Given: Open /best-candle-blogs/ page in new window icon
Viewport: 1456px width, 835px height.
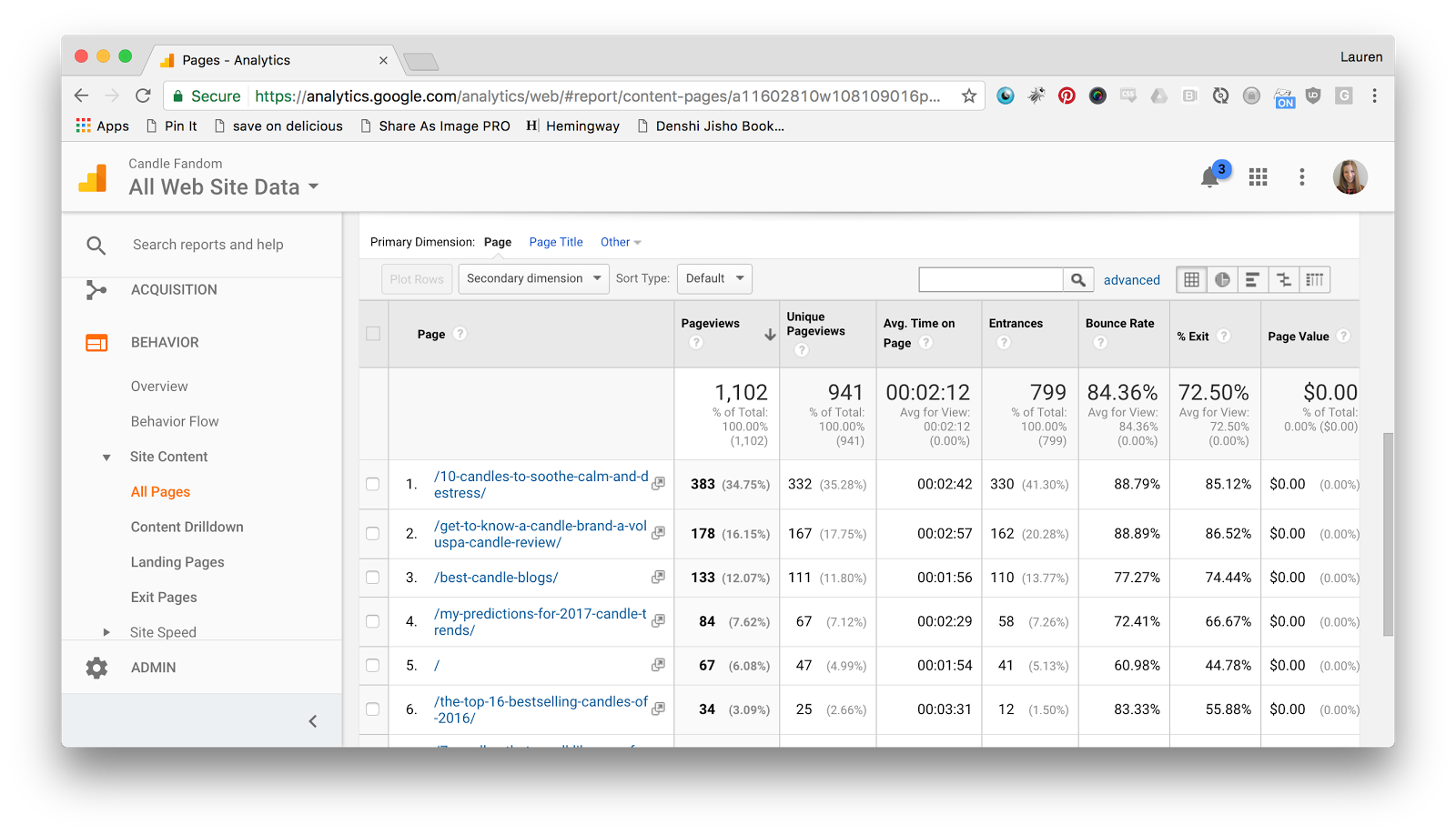Looking at the screenshot, I should (x=658, y=577).
